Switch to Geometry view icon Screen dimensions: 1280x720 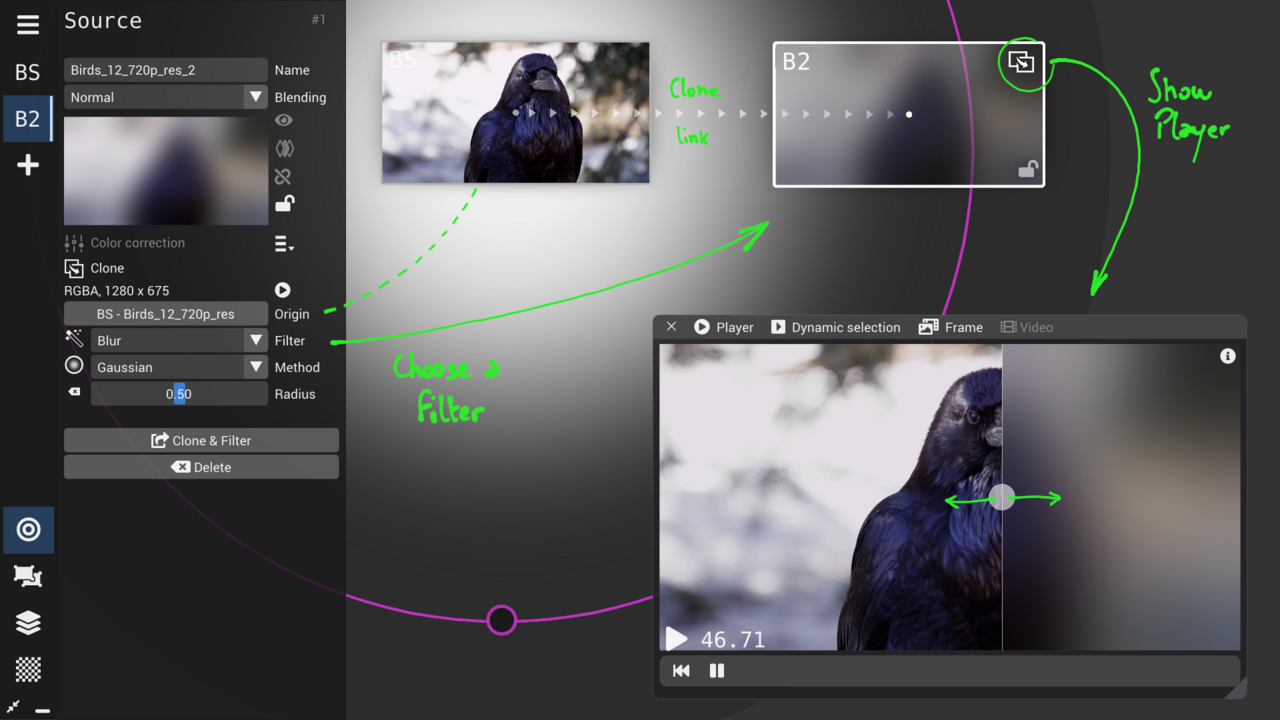28,576
